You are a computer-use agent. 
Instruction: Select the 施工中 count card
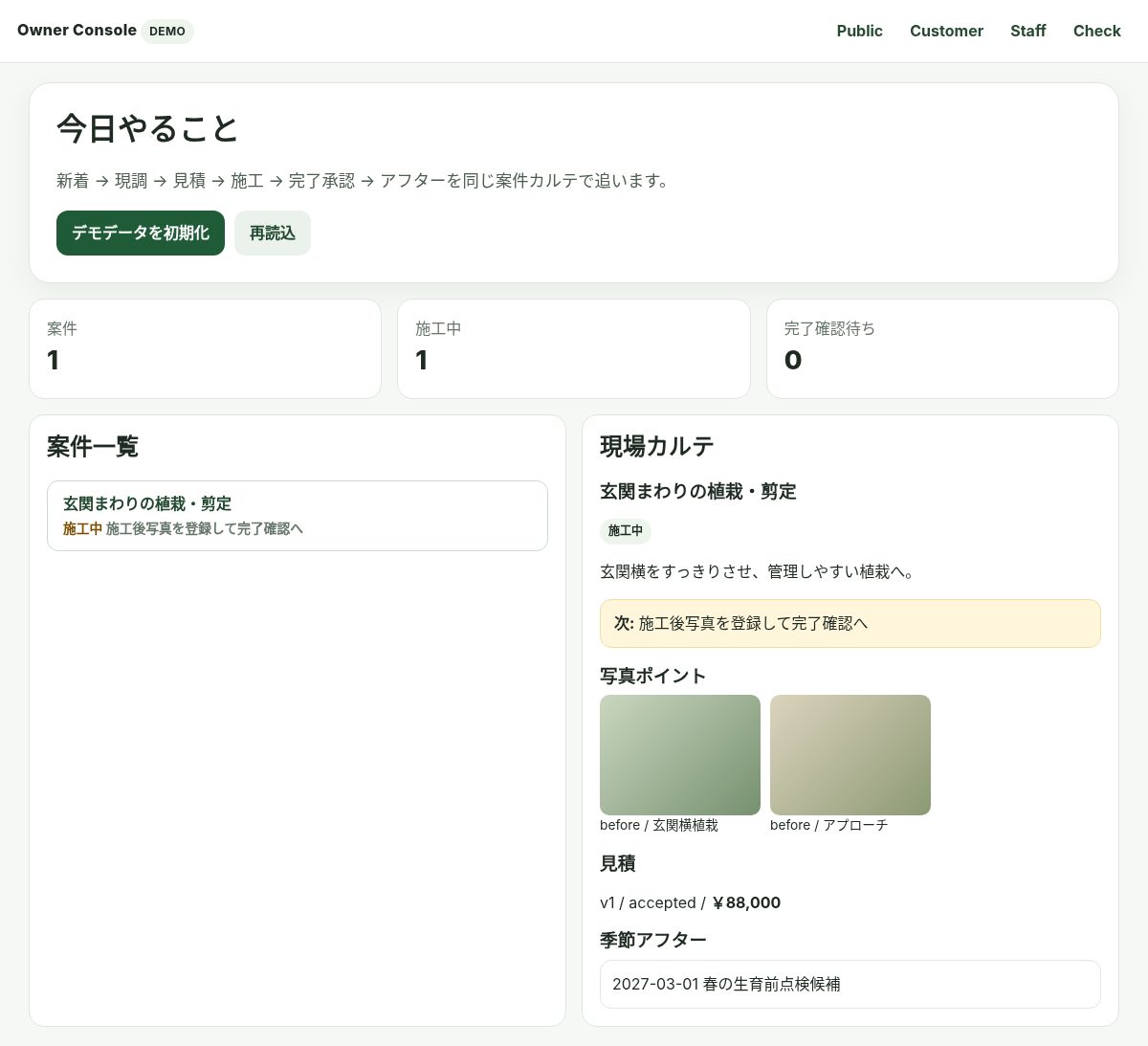(574, 348)
